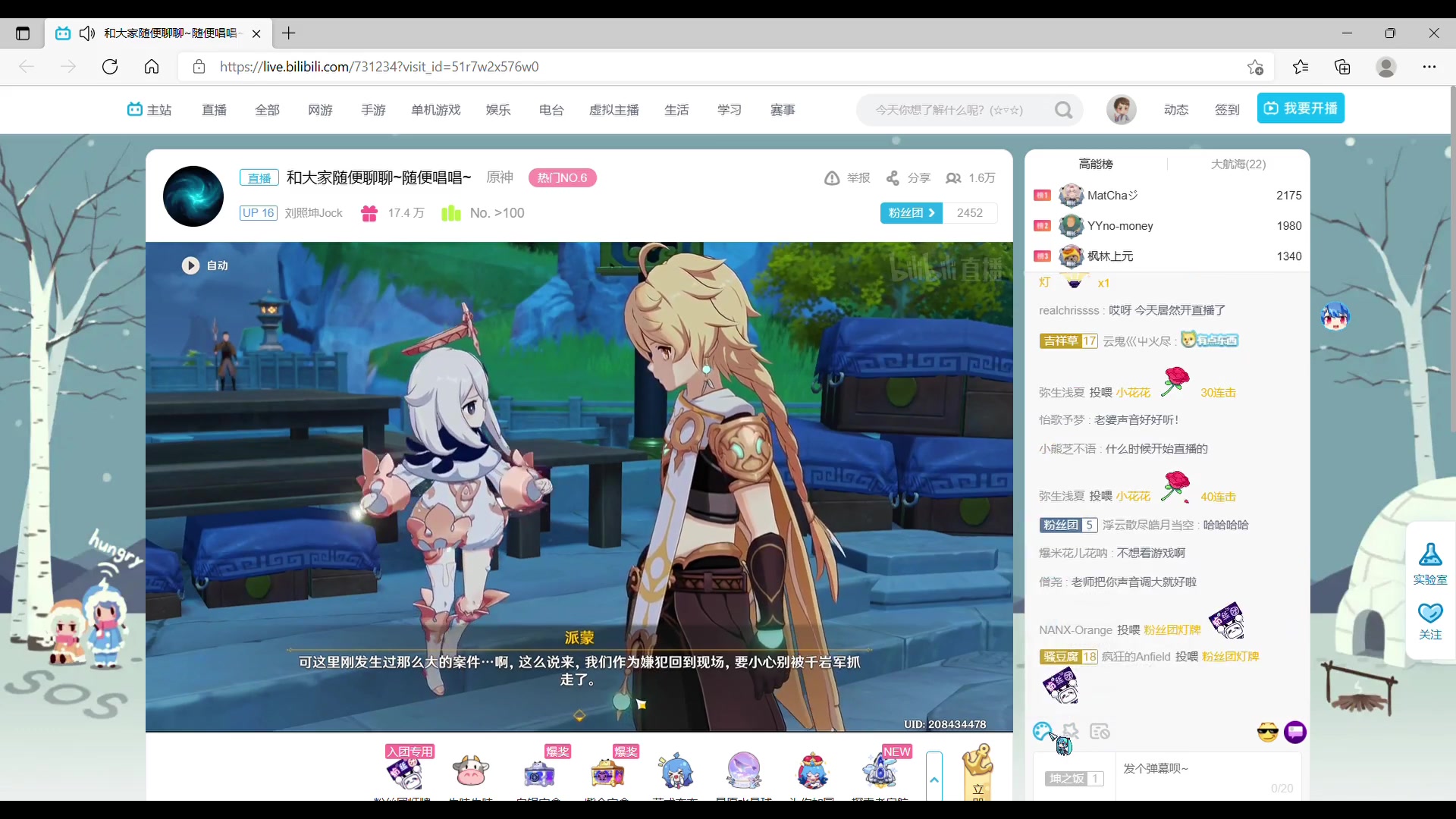Expand the gift bar with the up chevron
This screenshot has height=819, width=1456.
[x=934, y=777]
